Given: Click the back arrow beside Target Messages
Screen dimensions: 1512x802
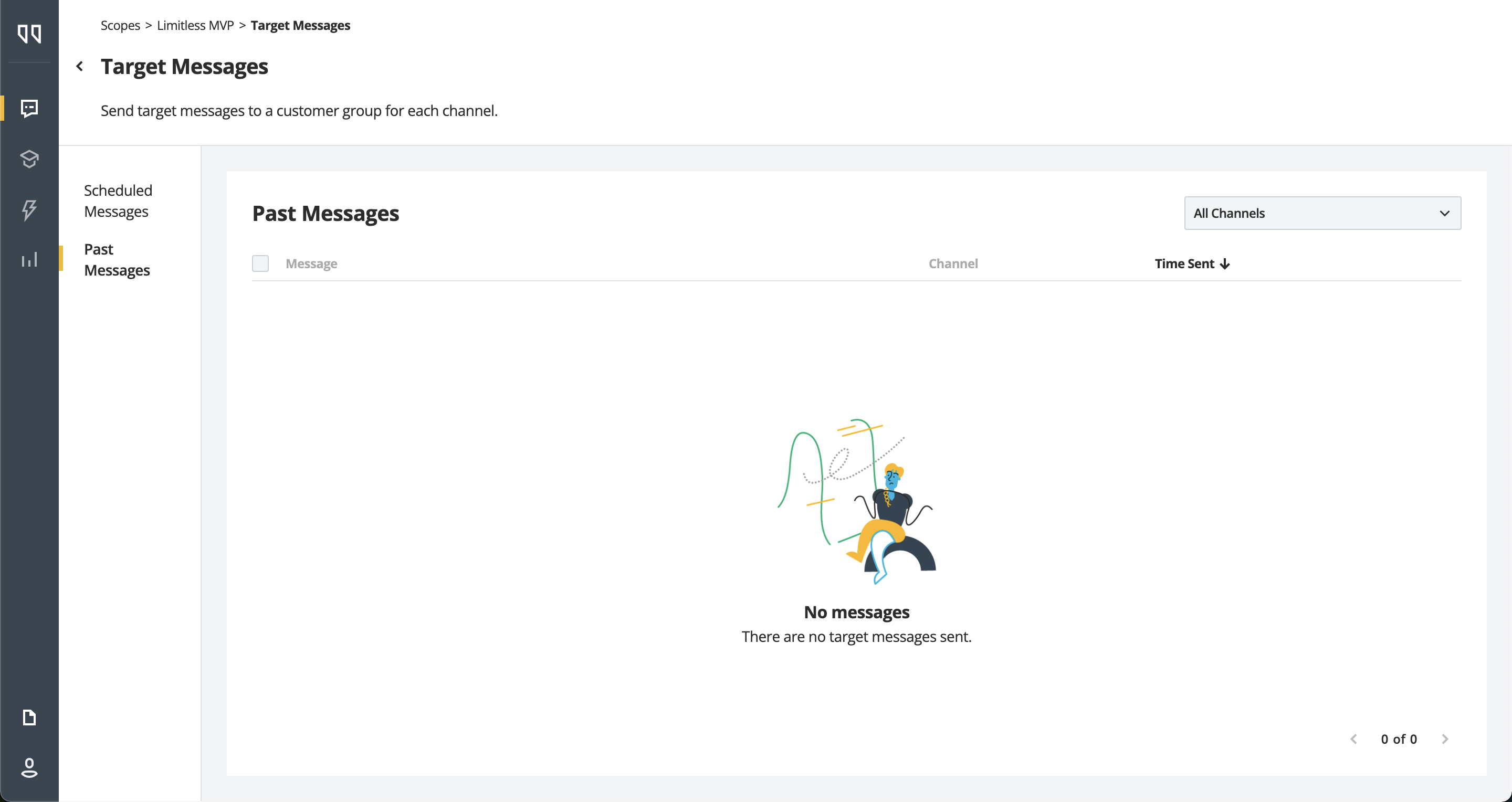Looking at the screenshot, I should tap(80, 66).
